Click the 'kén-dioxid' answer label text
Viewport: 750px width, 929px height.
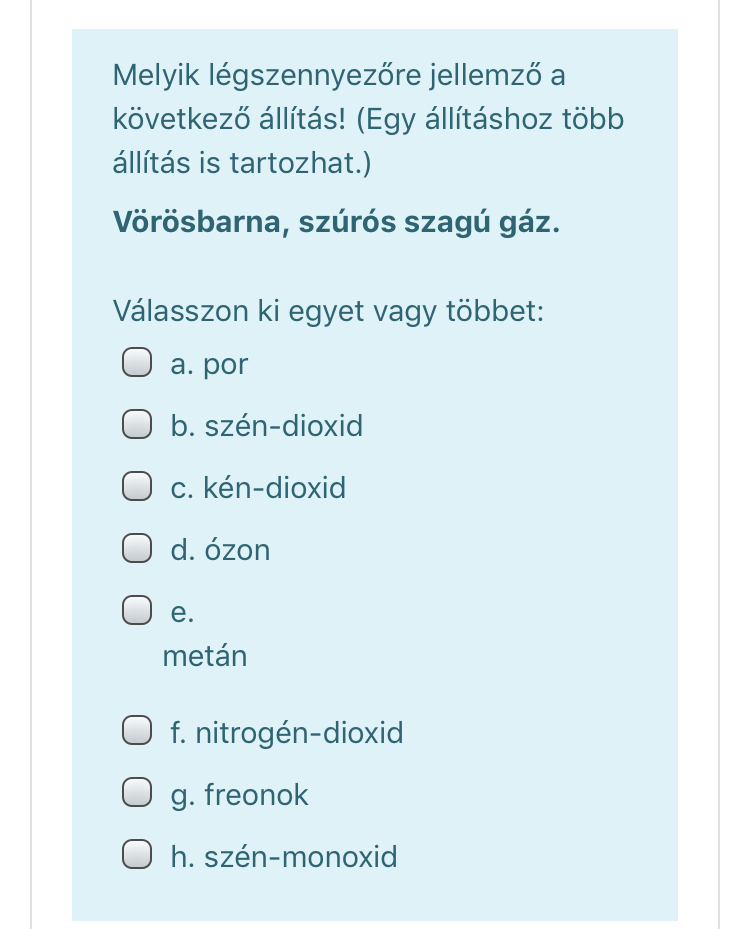tap(274, 488)
